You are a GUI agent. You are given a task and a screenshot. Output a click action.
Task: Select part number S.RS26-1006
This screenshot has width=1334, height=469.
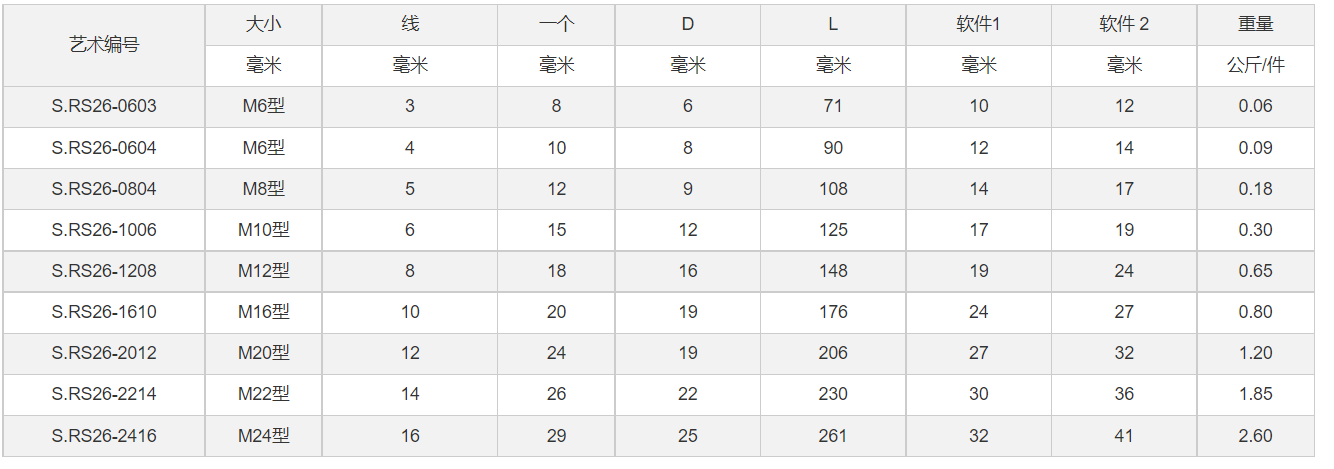pos(104,230)
